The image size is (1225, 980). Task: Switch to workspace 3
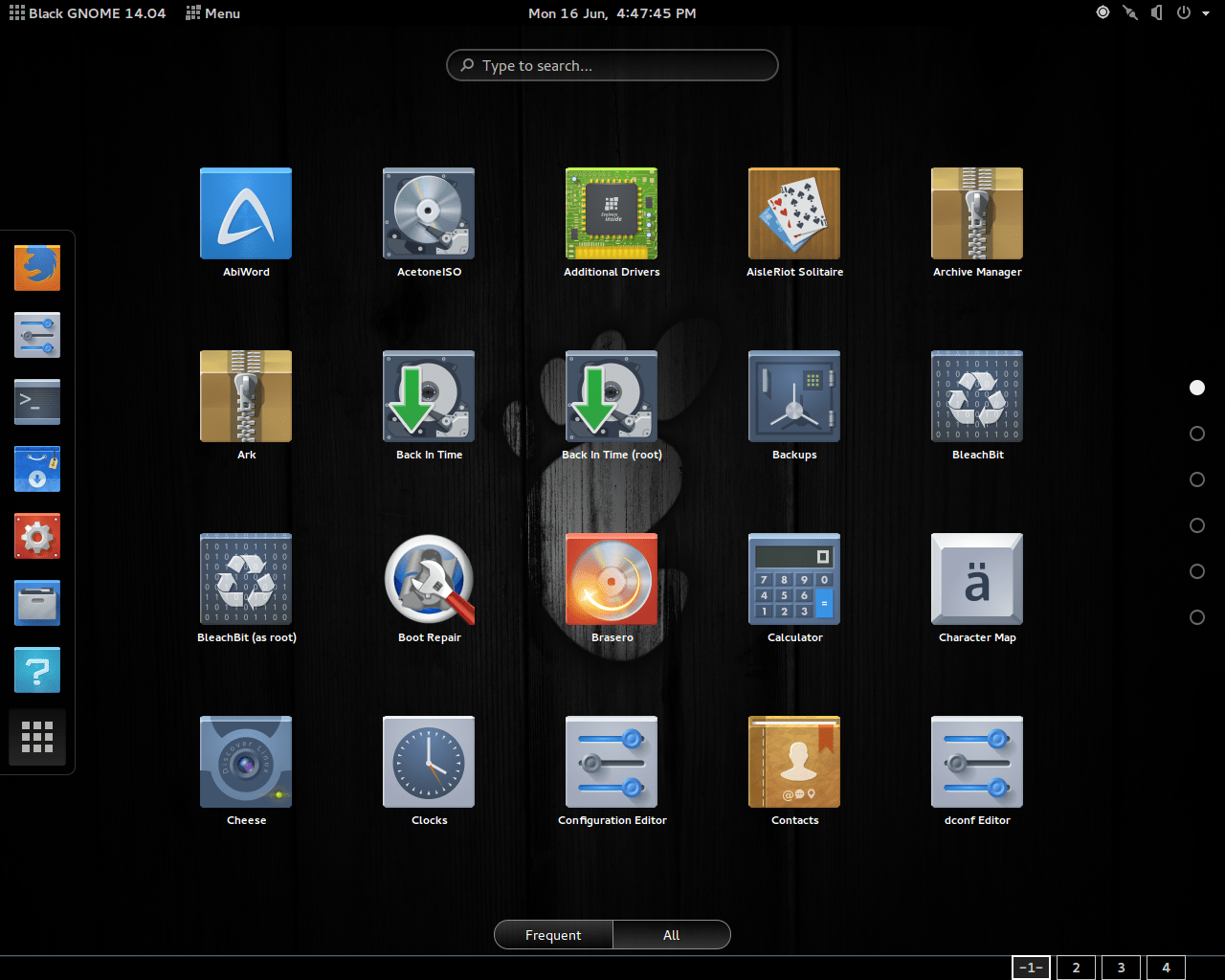click(1121, 968)
